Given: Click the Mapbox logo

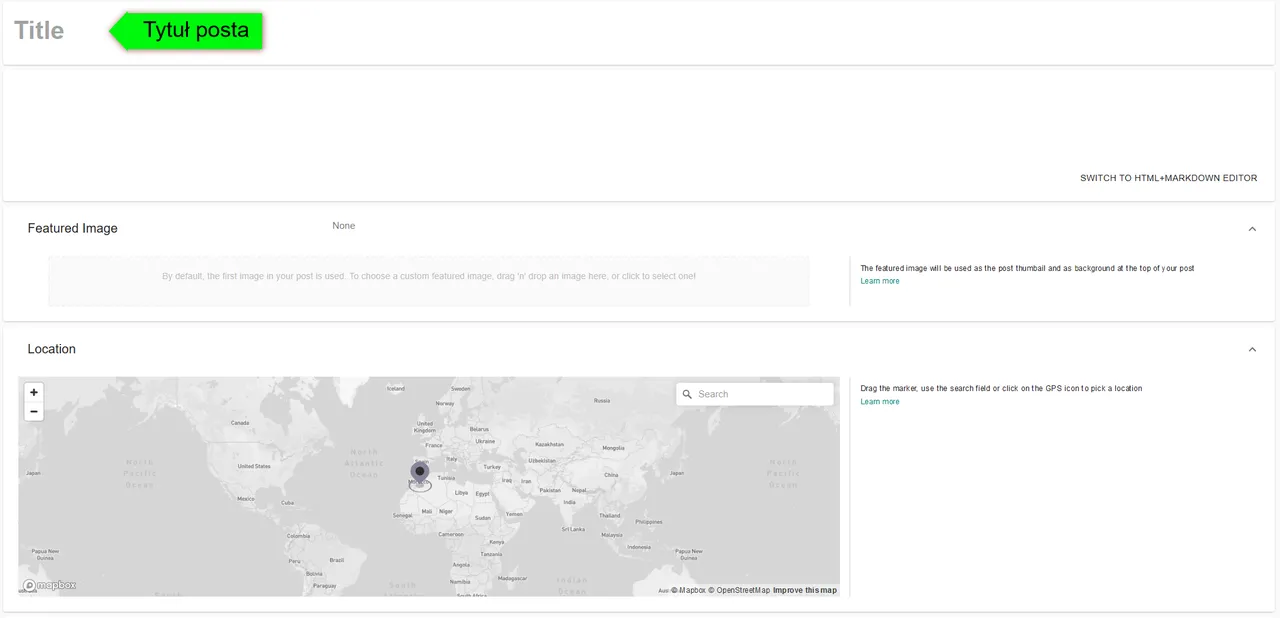Looking at the screenshot, I should (50, 585).
